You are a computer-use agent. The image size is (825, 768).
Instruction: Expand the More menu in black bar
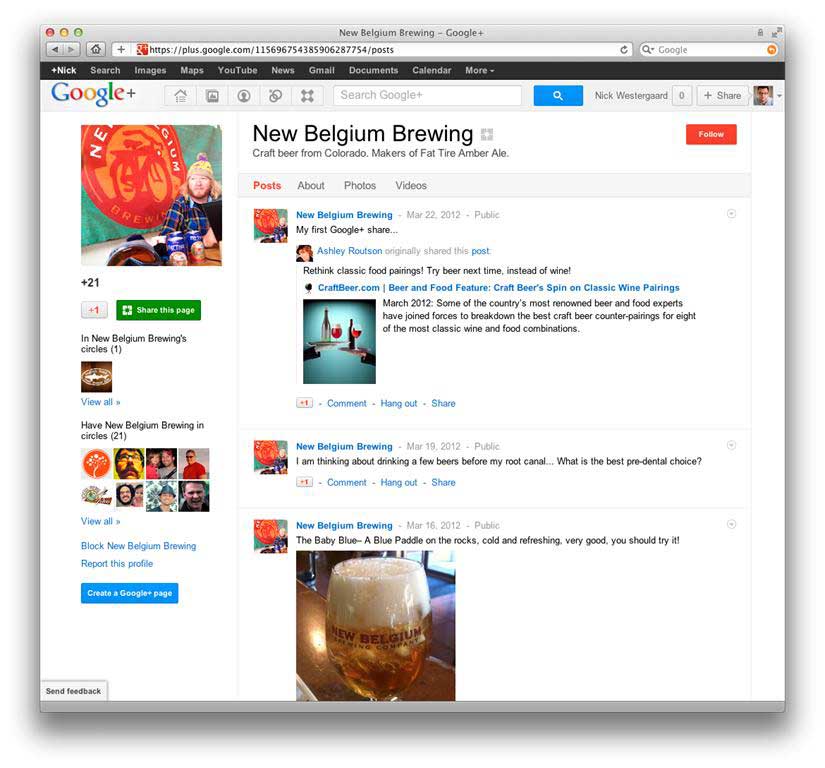pos(479,70)
